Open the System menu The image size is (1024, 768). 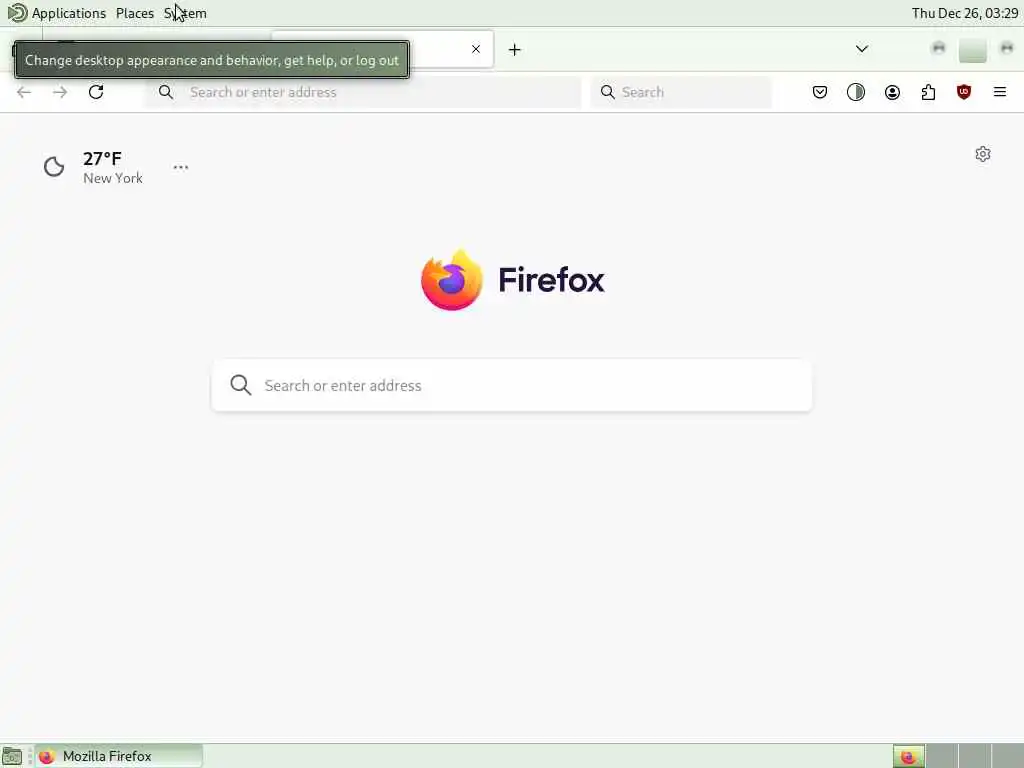point(185,13)
